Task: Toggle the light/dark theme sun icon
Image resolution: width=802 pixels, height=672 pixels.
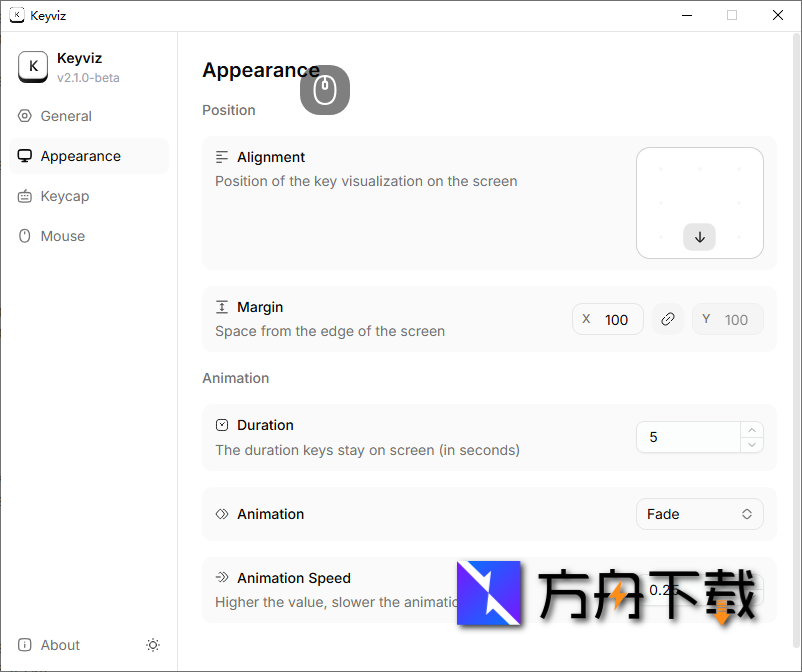Action: [x=153, y=645]
